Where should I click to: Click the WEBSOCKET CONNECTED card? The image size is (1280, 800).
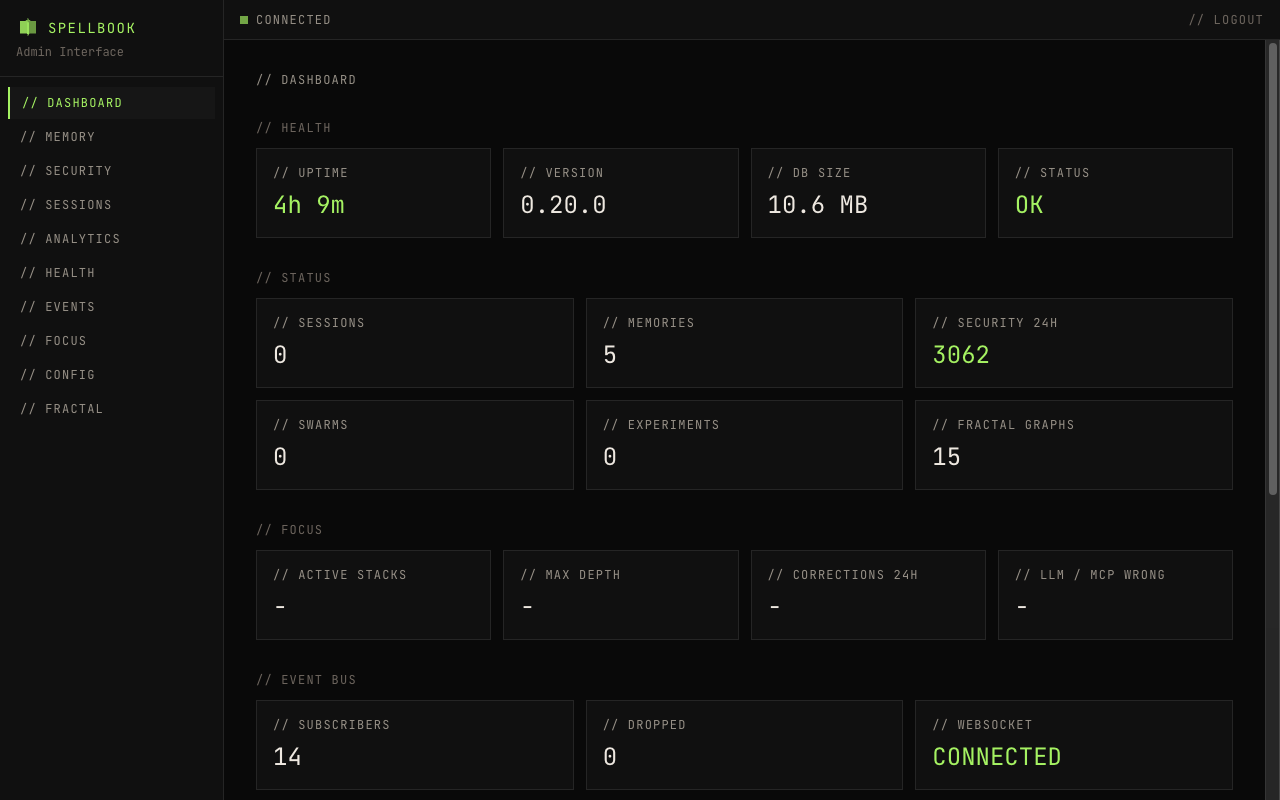click(x=1073, y=744)
